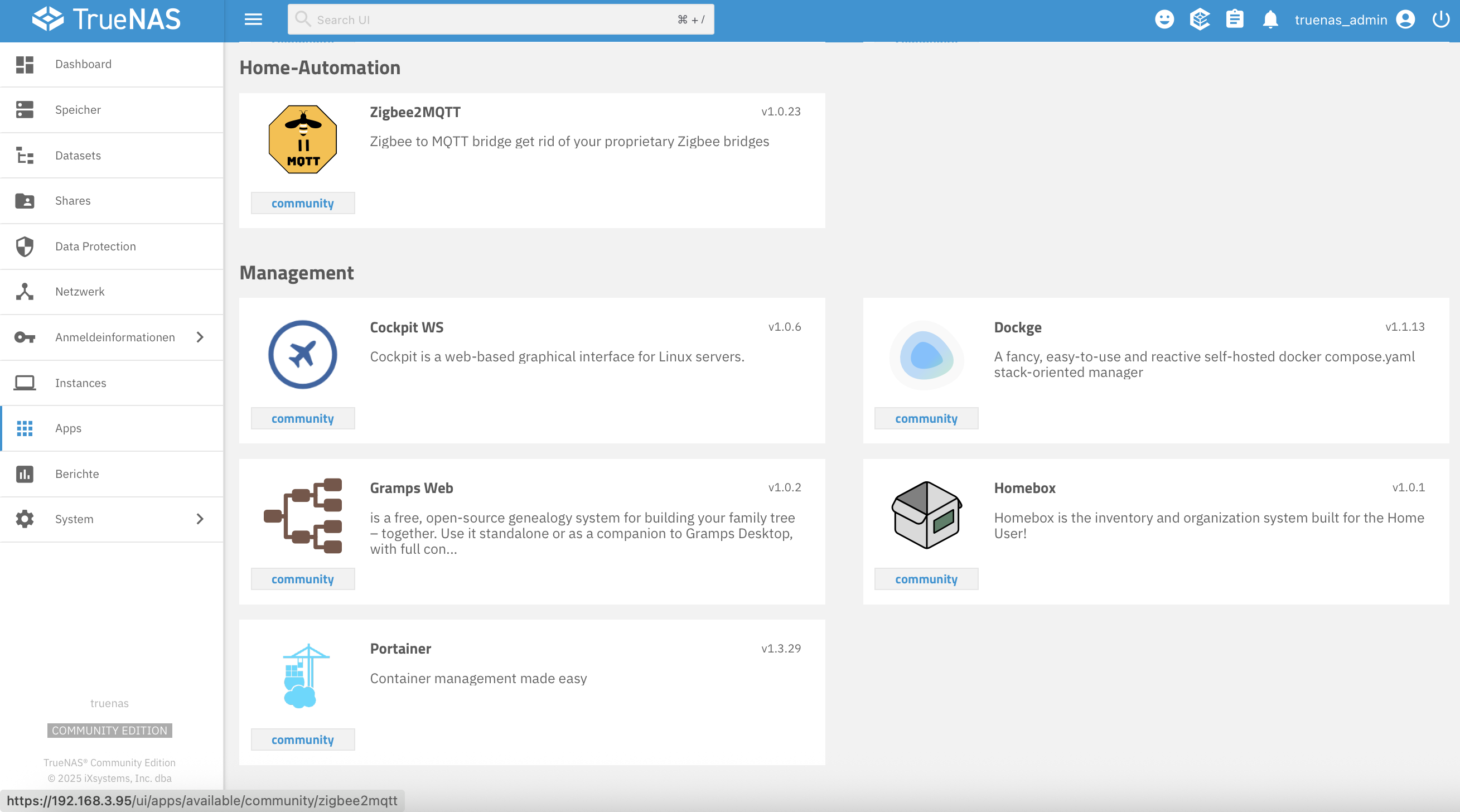Click the truenas hostname text

[109, 703]
